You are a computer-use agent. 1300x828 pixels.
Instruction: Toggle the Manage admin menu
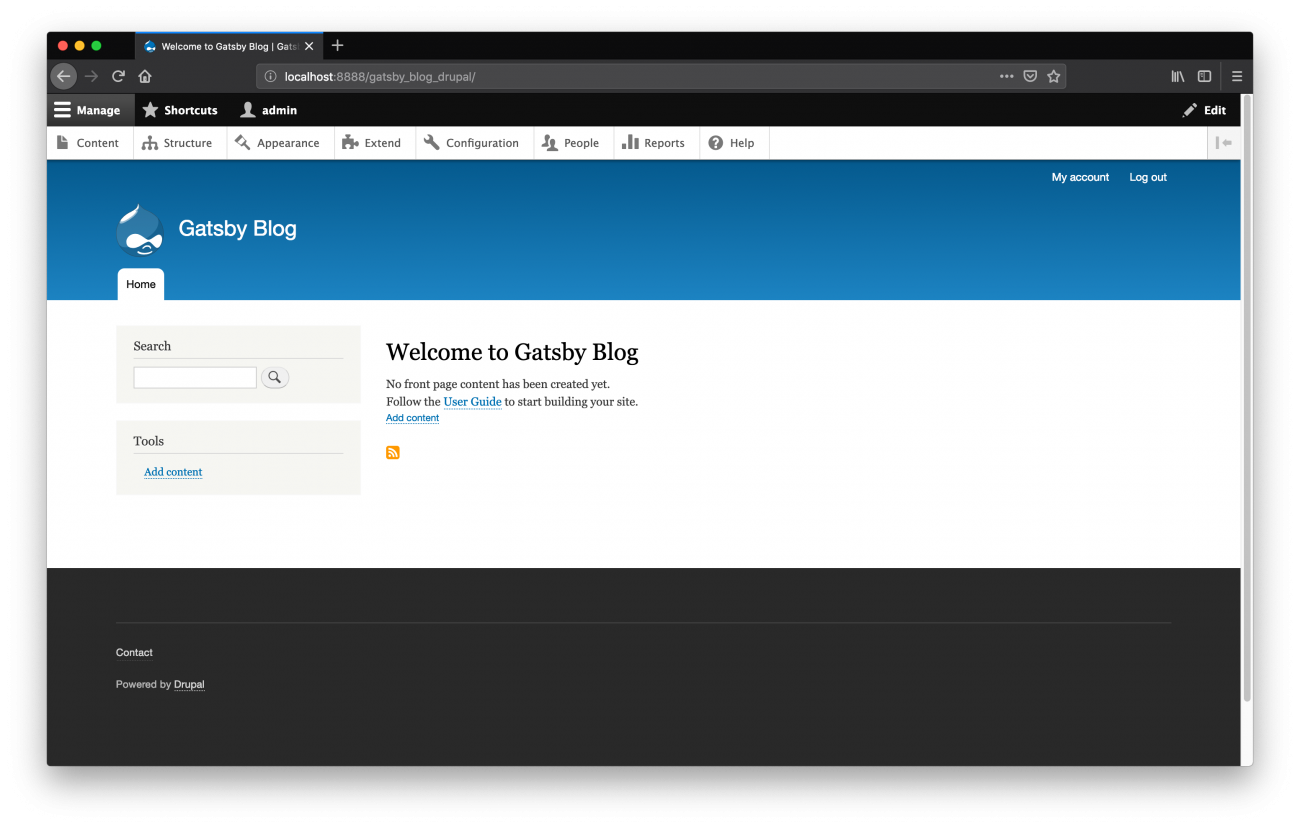(x=90, y=110)
